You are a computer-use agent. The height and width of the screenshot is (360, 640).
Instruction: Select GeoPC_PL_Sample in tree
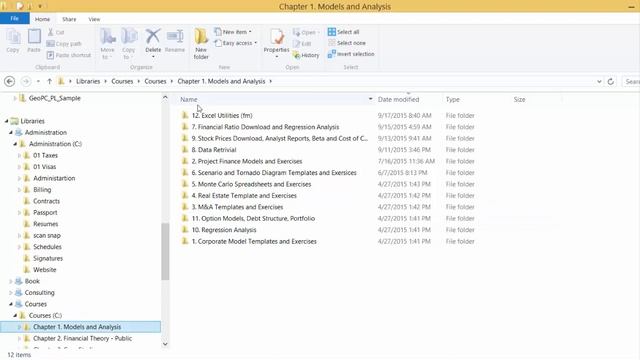point(54,98)
